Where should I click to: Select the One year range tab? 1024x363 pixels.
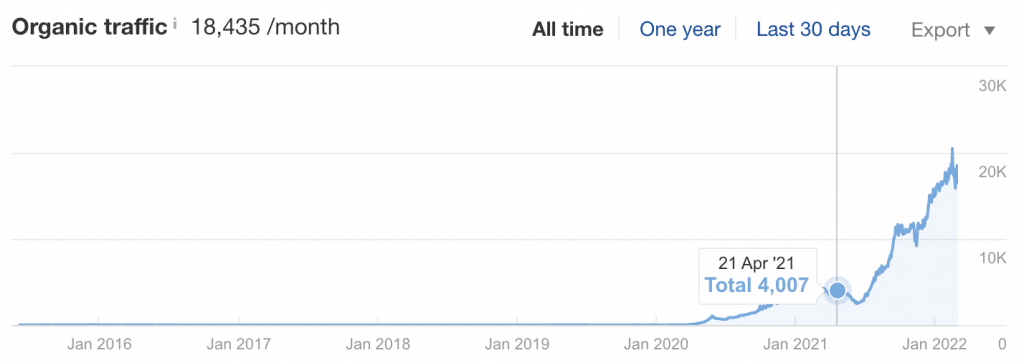tap(680, 29)
